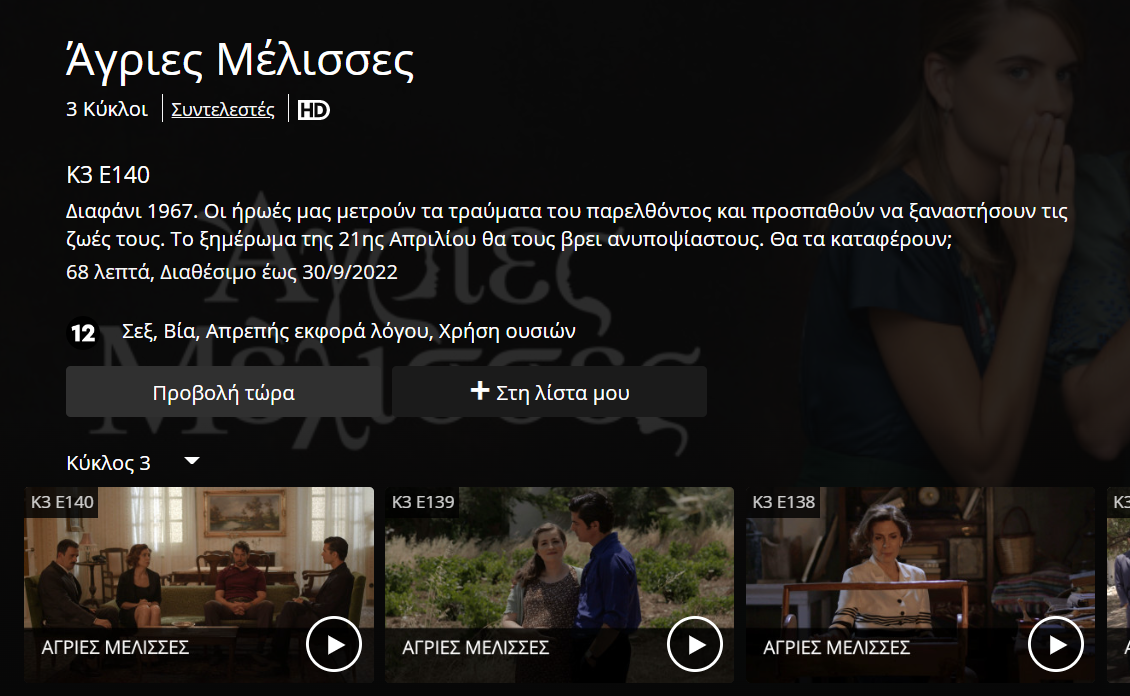The image size is (1130, 696).
Task: Click the K3 E140 label on first thumbnail
Action: click(62, 502)
